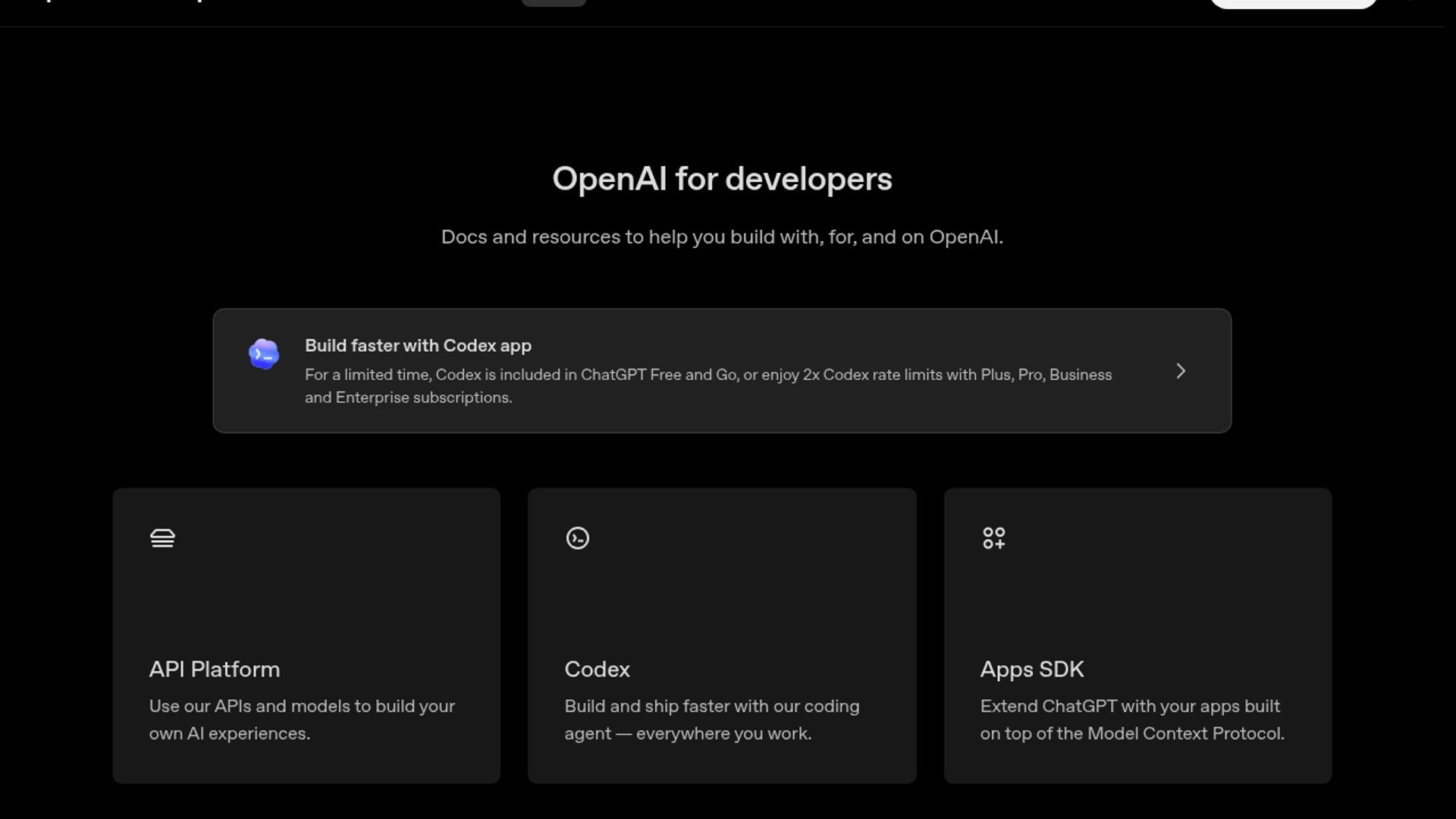Screen dimensions: 1456x819
Task: Open the Apps SDK card title
Action: coord(1031,670)
